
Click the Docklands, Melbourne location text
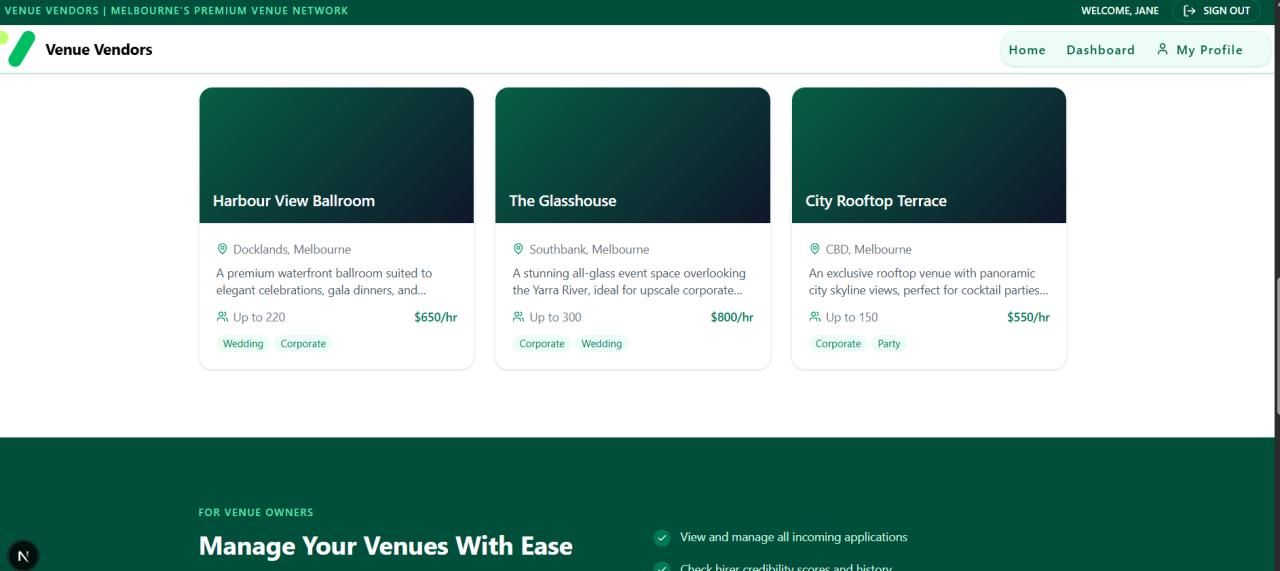coord(292,249)
